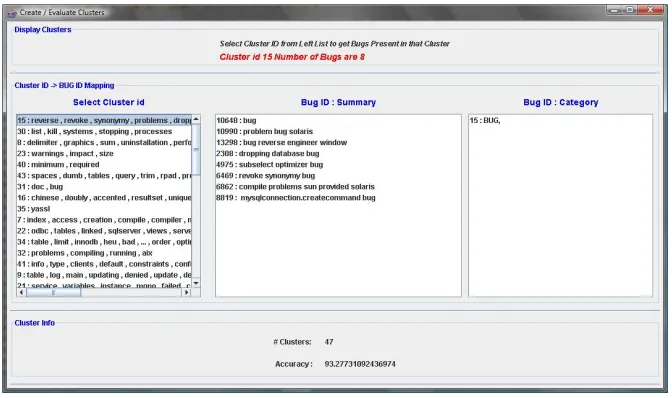
Task: Click the cluster list horizontal scrollbar thumb
Action: (53, 293)
